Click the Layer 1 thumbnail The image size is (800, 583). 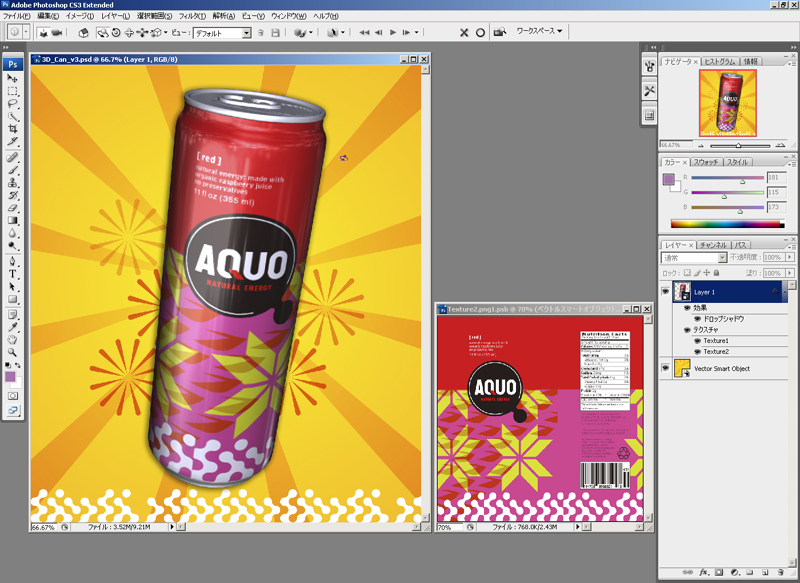click(x=682, y=291)
